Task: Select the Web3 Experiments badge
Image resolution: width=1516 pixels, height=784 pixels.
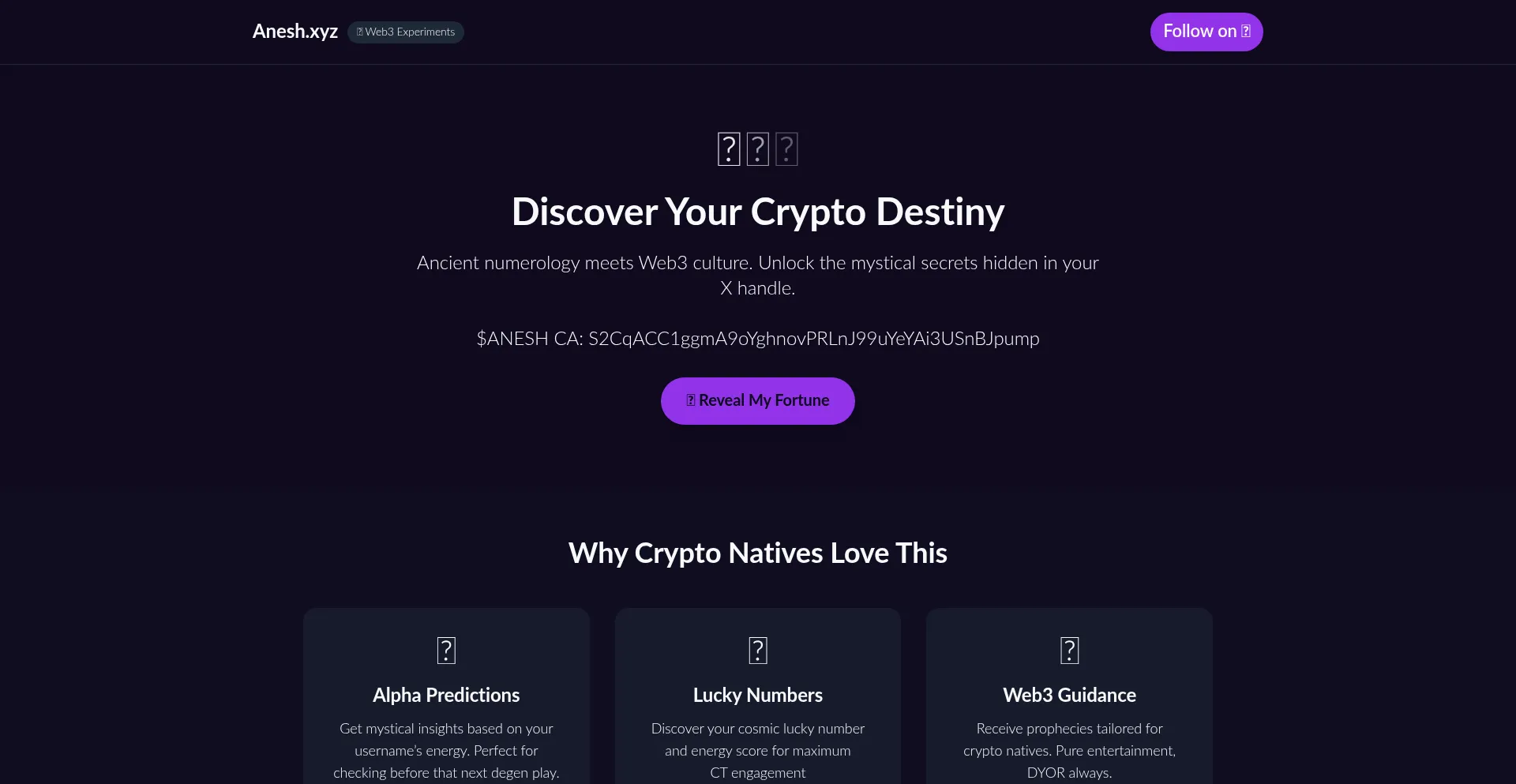Action: tap(406, 32)
